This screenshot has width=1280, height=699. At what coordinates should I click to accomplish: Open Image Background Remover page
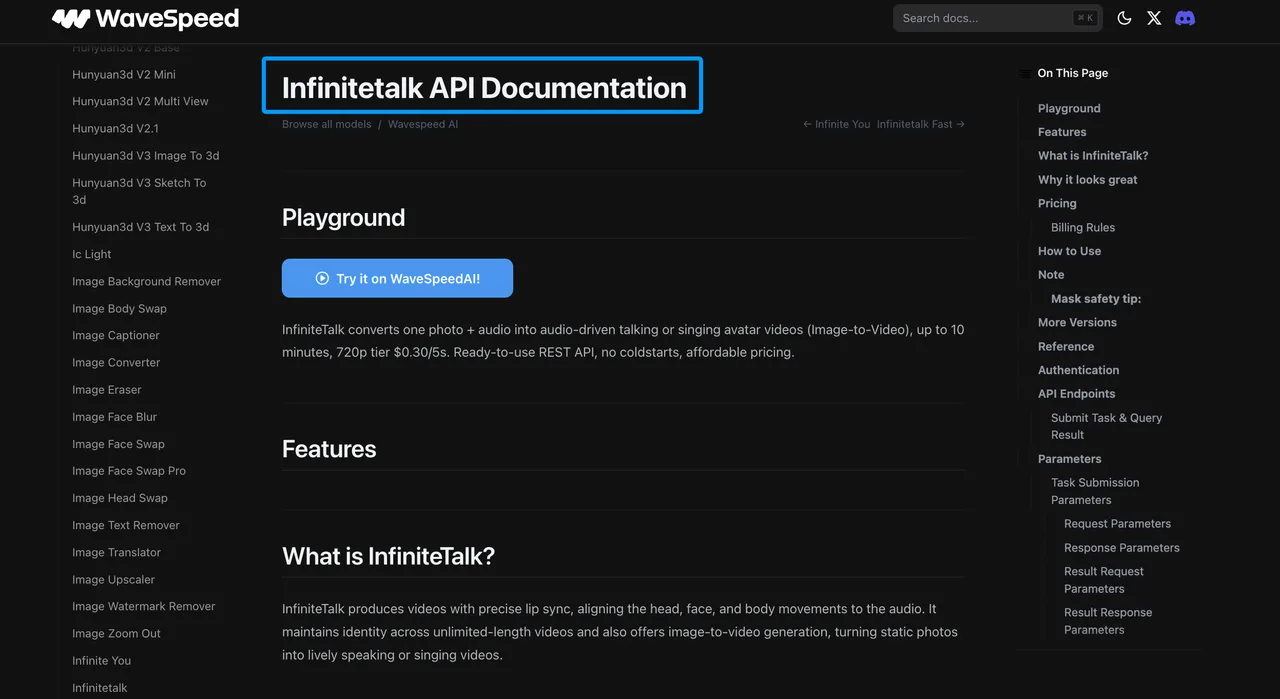[146, 281]
